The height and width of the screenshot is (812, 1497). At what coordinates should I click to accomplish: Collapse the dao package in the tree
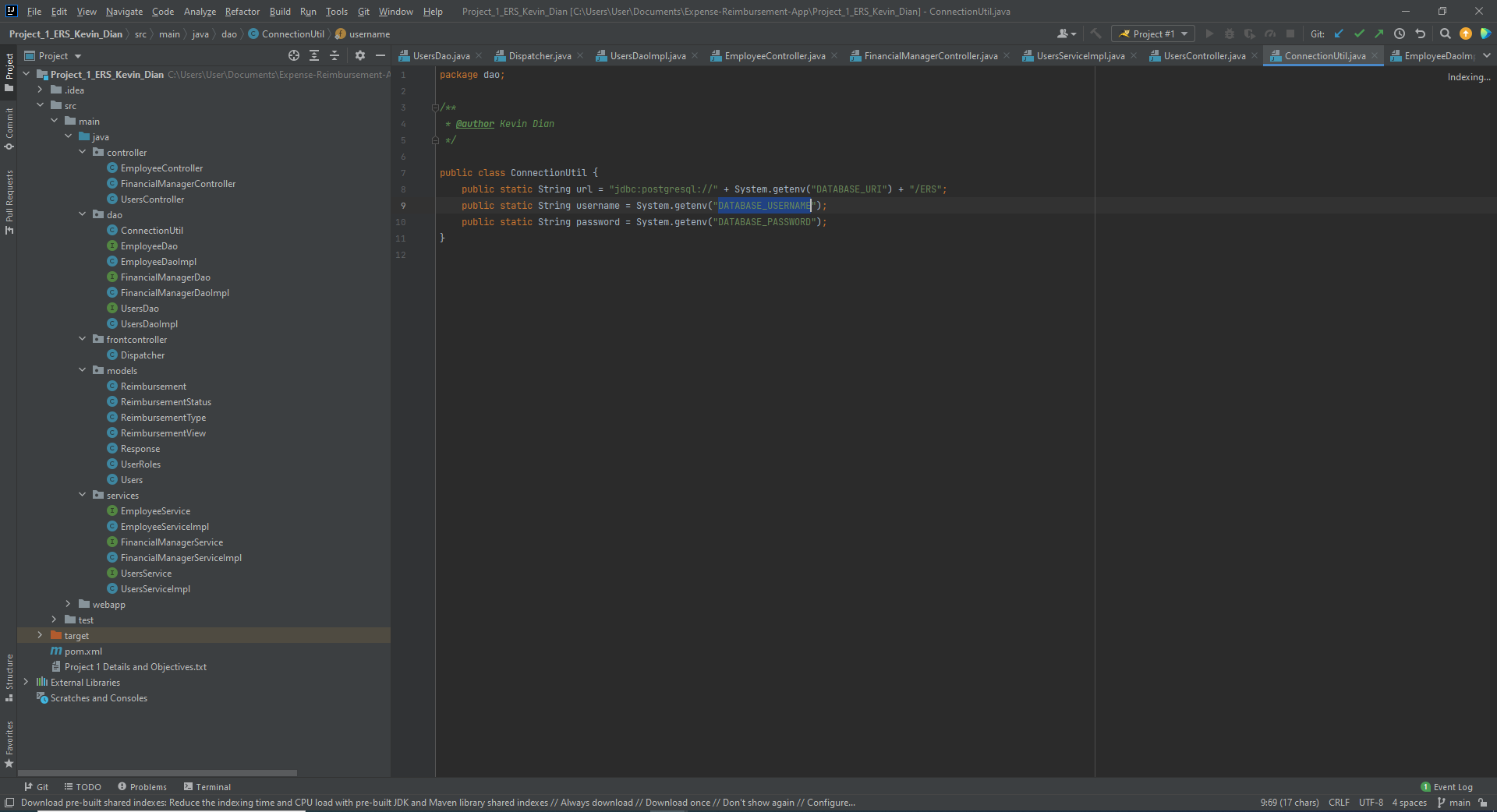pyautogui.click(x=82, y=214)
